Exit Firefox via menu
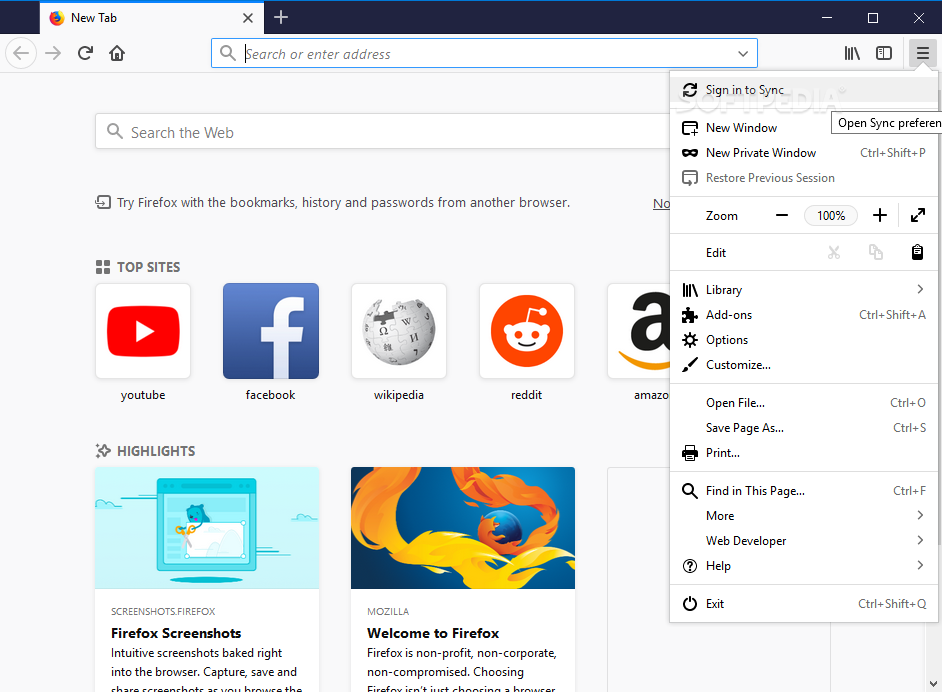 pyautogui.click(x=804, y=604)
